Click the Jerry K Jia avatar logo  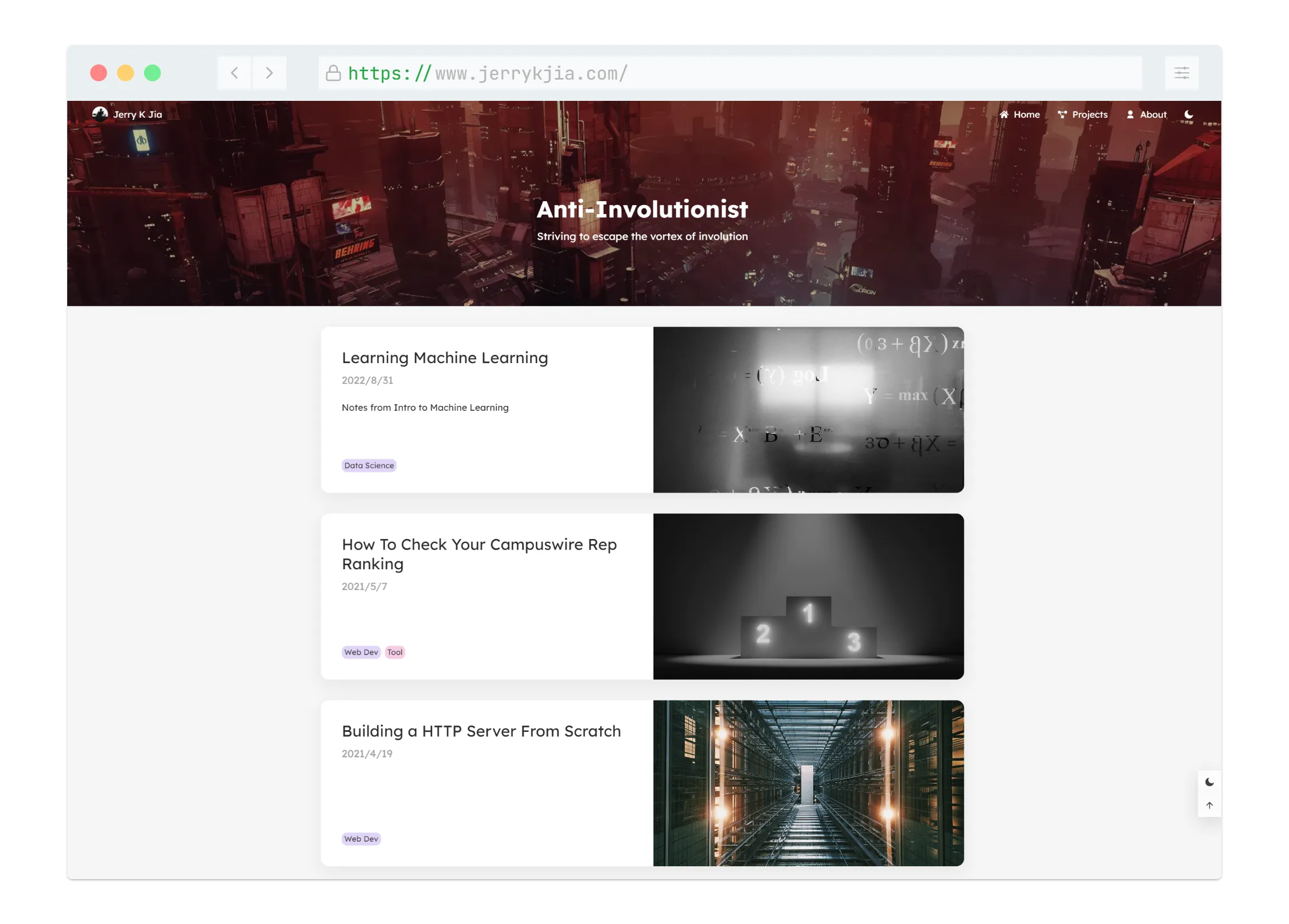click(100, 114)
